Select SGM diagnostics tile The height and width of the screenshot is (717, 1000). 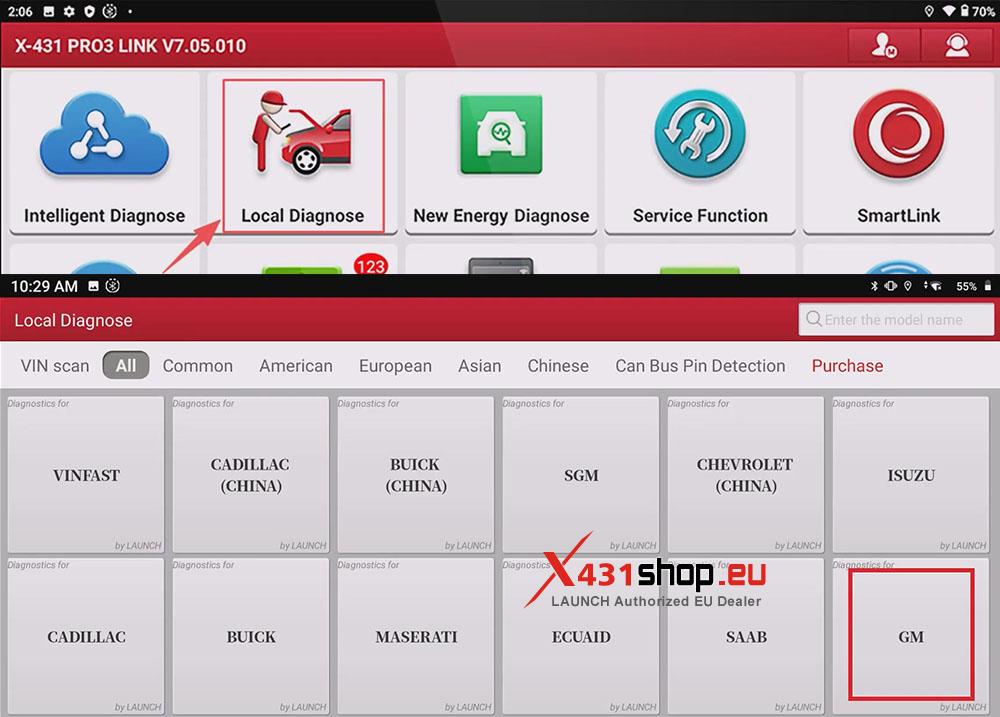[581, 475]
